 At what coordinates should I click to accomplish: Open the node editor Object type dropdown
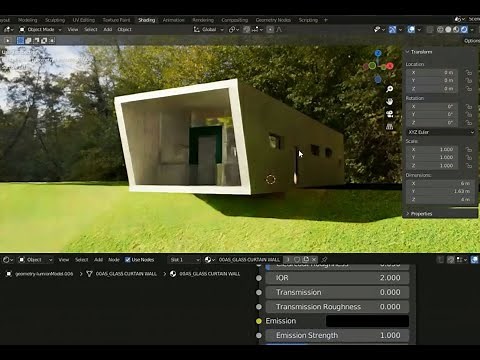[35, 260]
